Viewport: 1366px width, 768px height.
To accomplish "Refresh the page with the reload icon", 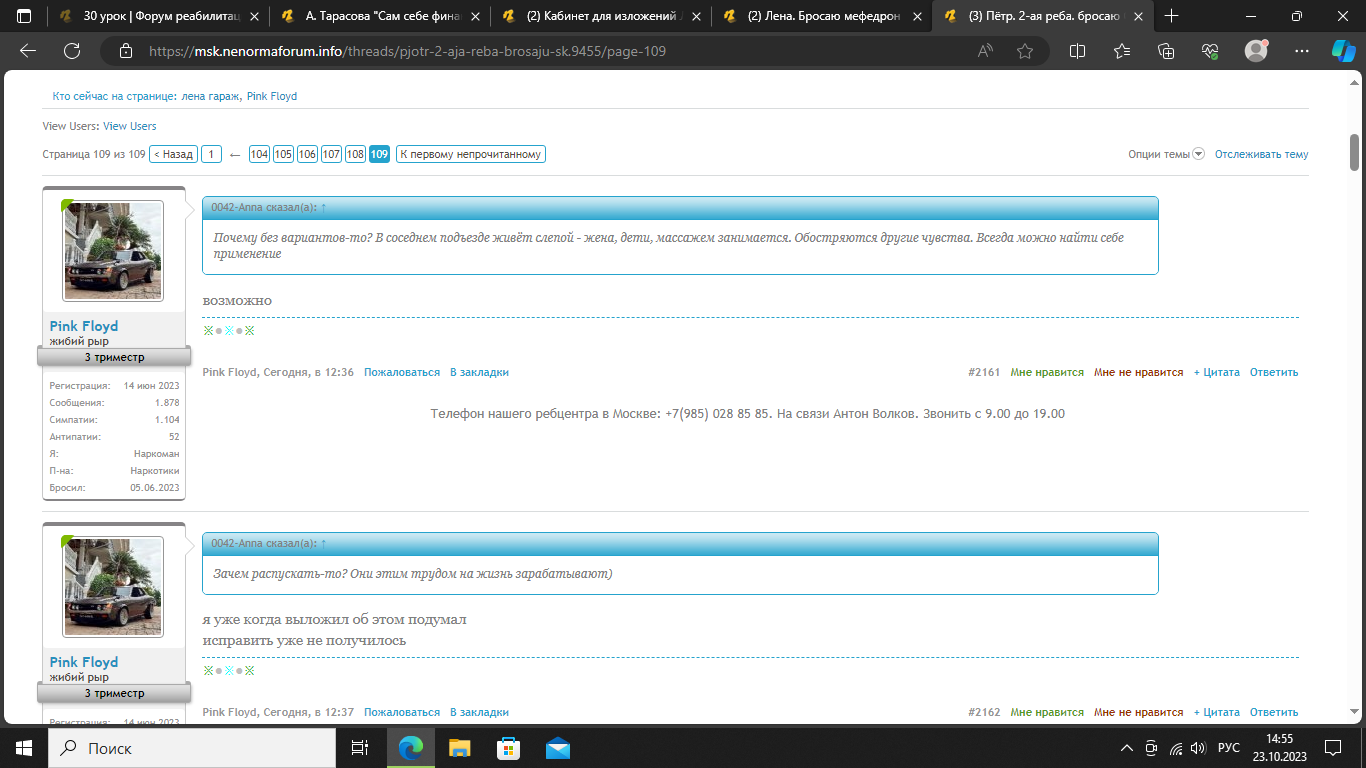I will point(72,51).
